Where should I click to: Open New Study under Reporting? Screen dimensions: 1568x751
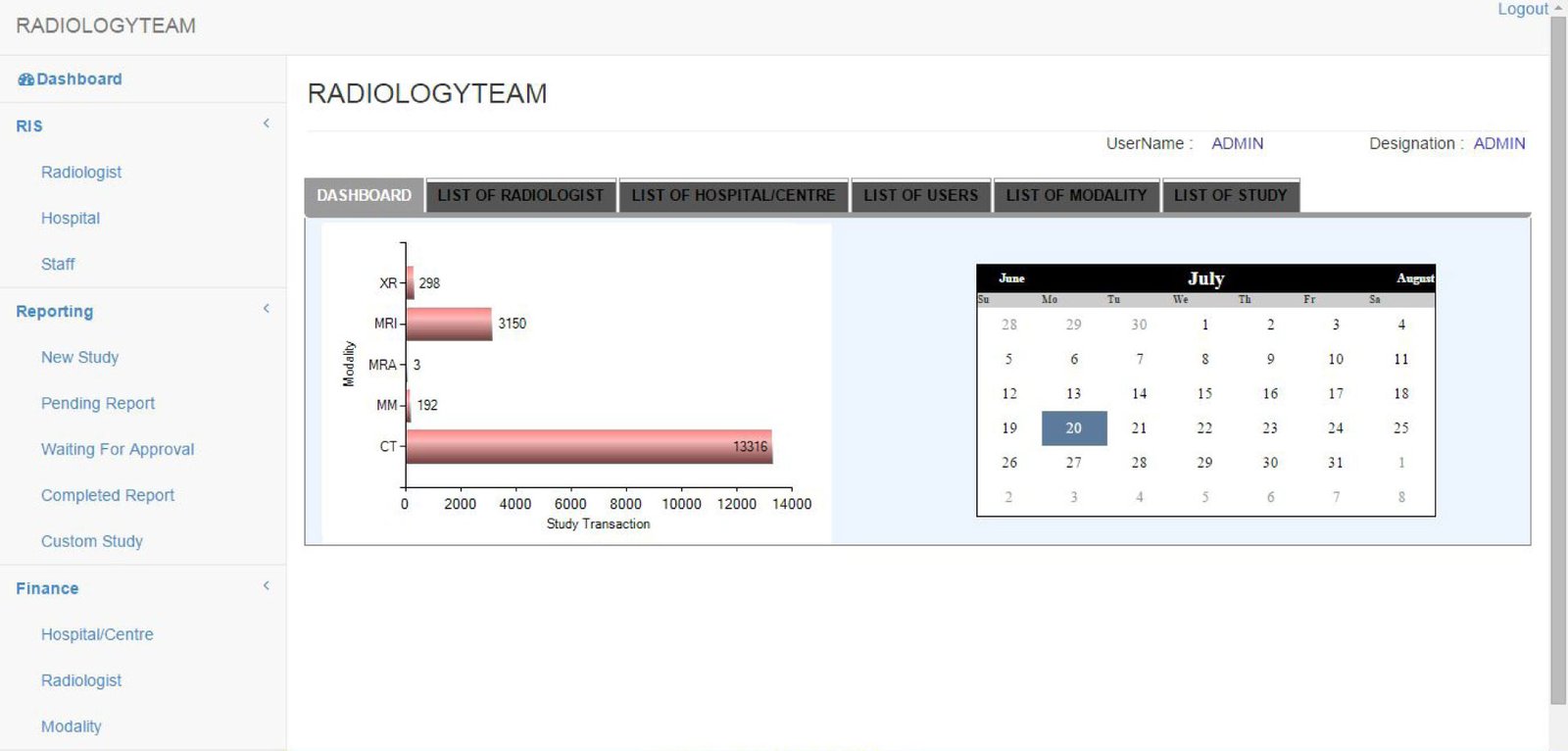79,357
